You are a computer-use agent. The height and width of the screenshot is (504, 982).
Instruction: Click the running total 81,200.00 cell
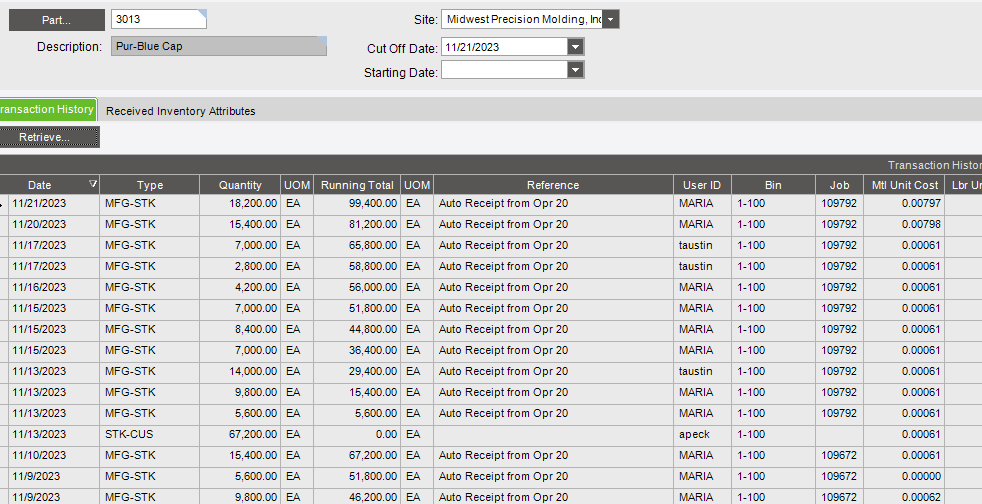pyautogui.click(x=357, y=224)
